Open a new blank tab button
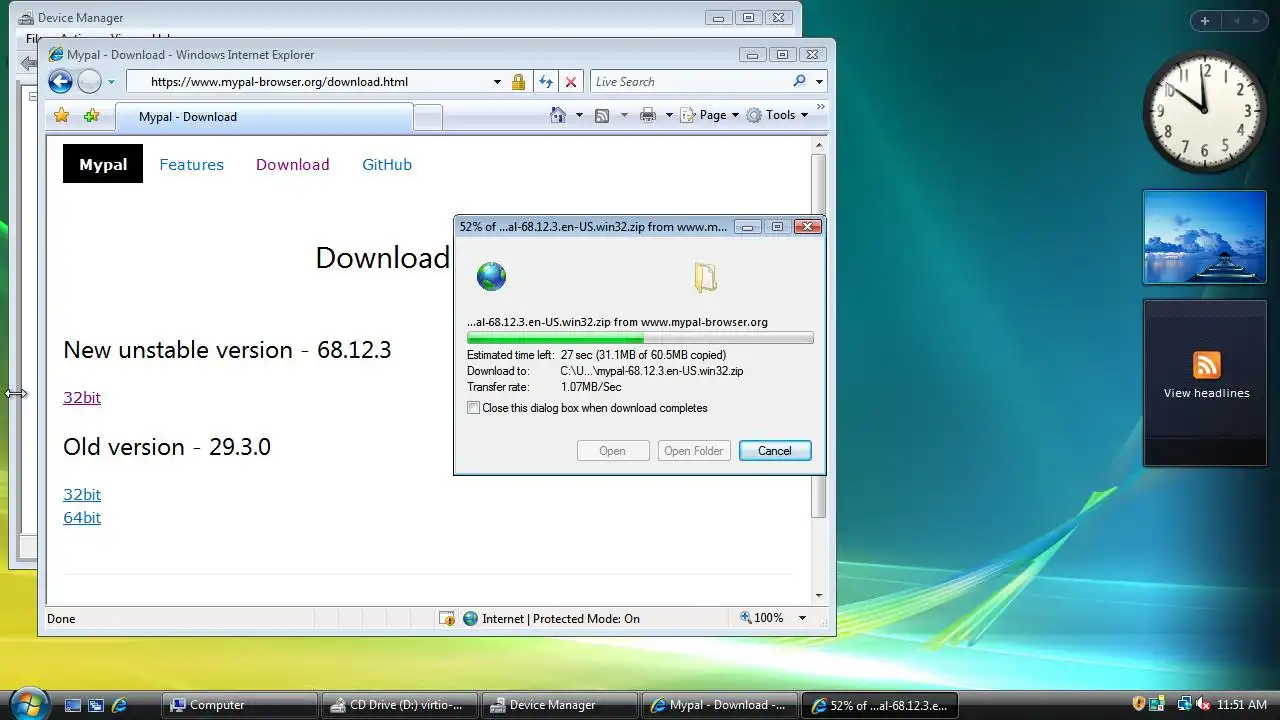This screenshot has width=1280, height=720. pos(428,118)
